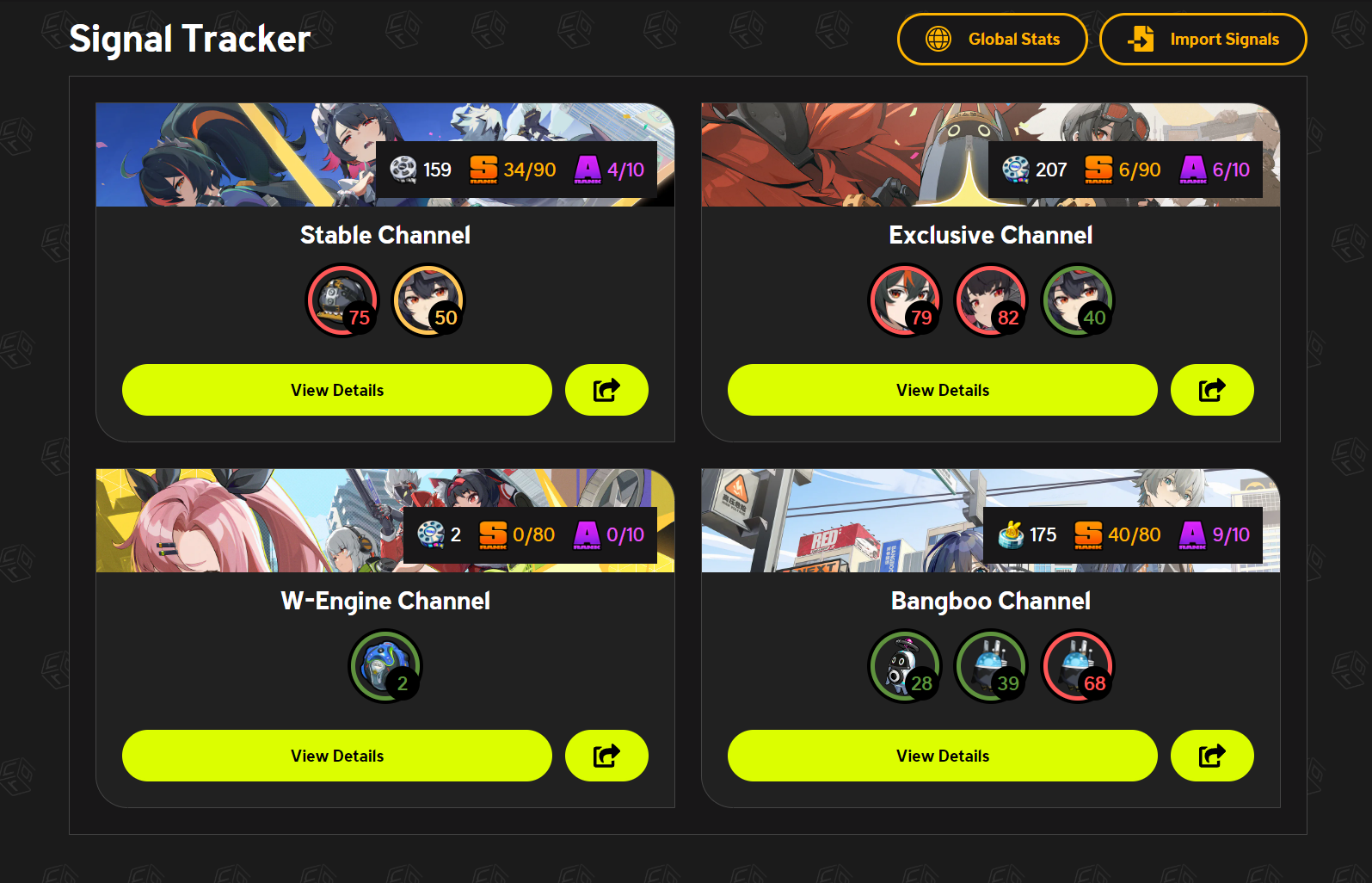The width and height of the screenshot is (1372, 883).
Task: Share the Bangboo Channel results
Action: [1212, 756]
